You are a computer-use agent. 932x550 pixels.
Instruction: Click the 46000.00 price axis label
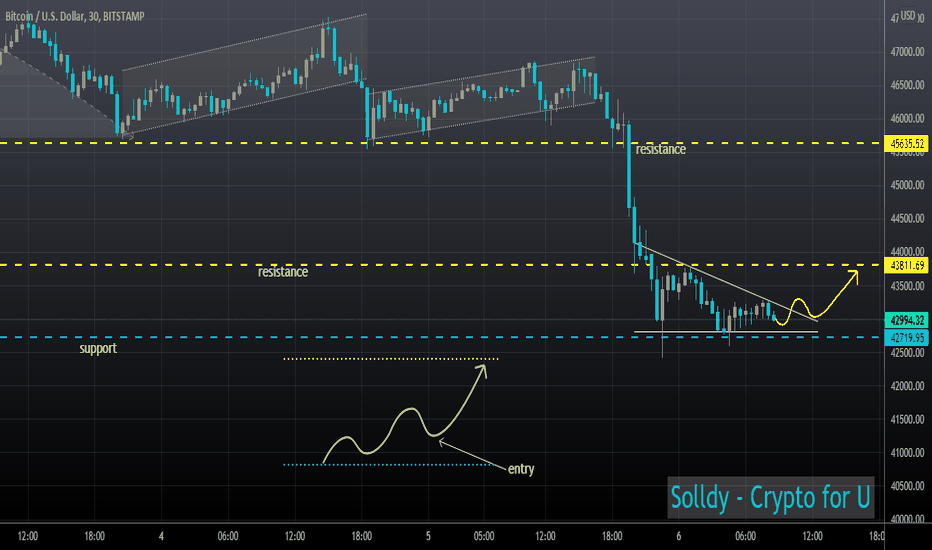tap(907, 119)
